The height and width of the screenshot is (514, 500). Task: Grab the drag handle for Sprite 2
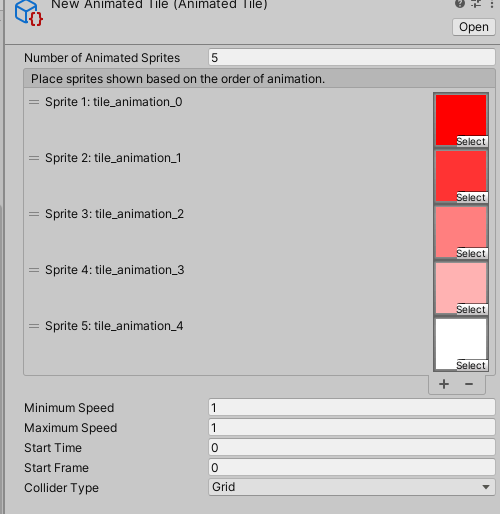[34, 158]
